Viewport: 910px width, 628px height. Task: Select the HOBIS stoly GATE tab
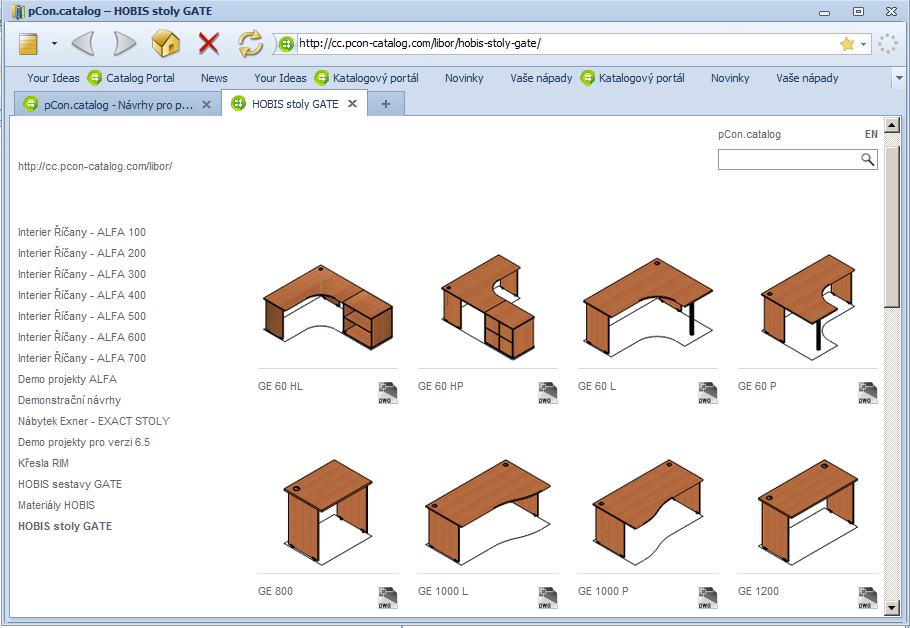295,104
